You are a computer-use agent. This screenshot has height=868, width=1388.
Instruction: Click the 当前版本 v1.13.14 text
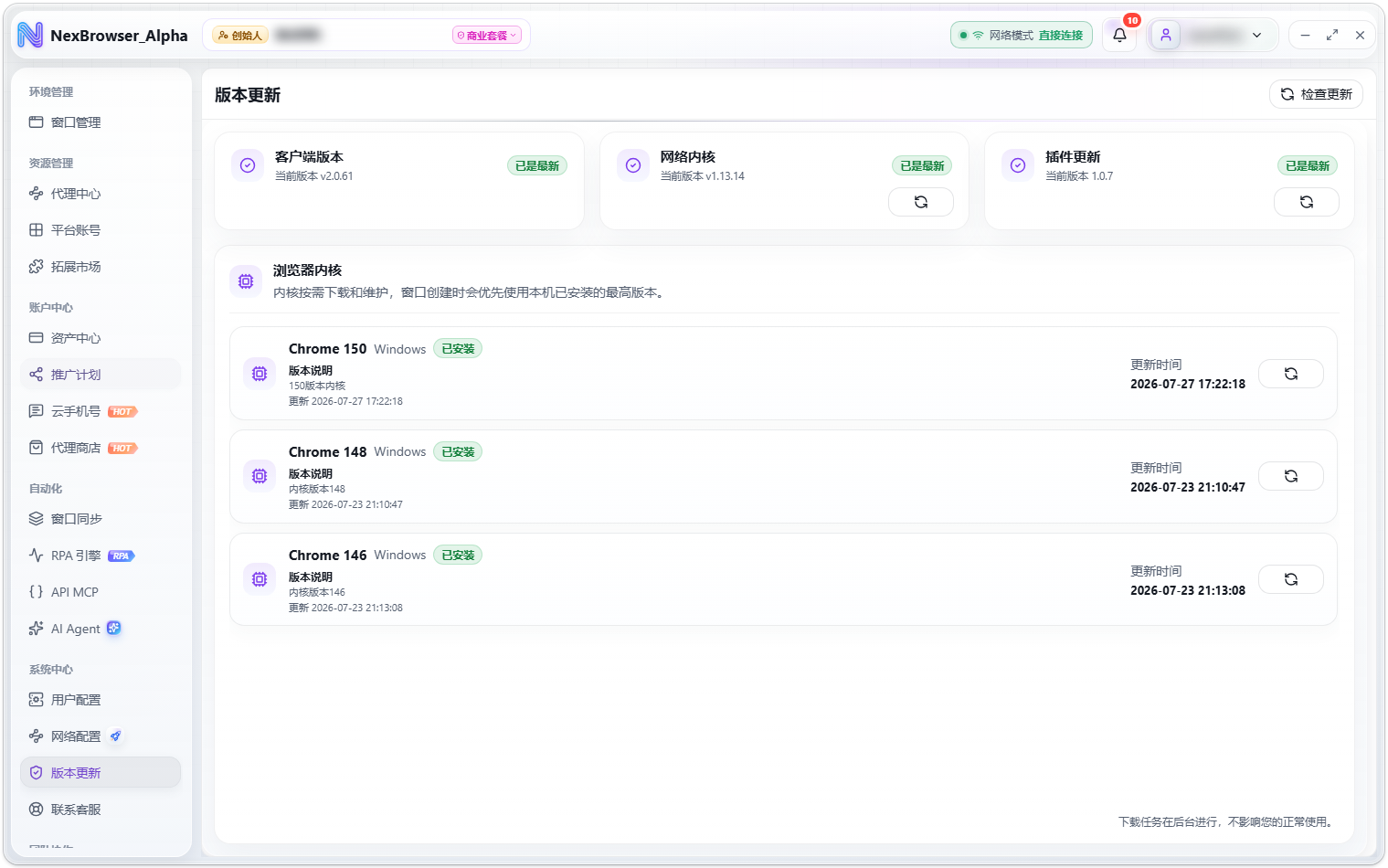[x=703, y=176]
